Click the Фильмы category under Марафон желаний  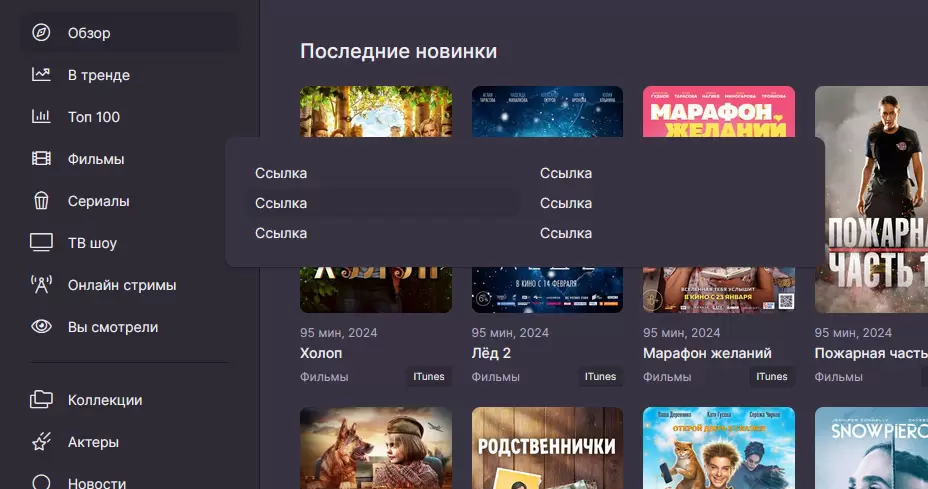click(667, 377)
